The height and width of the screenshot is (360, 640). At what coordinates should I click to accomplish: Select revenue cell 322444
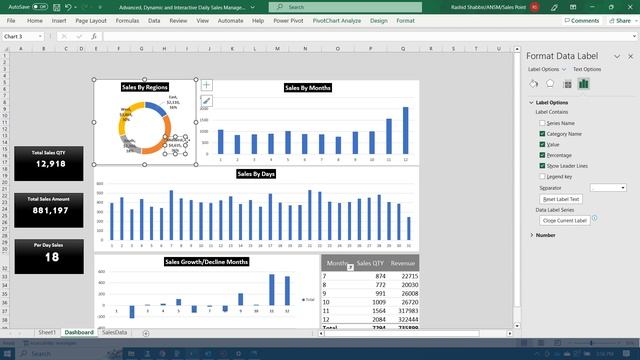[404, 319]
